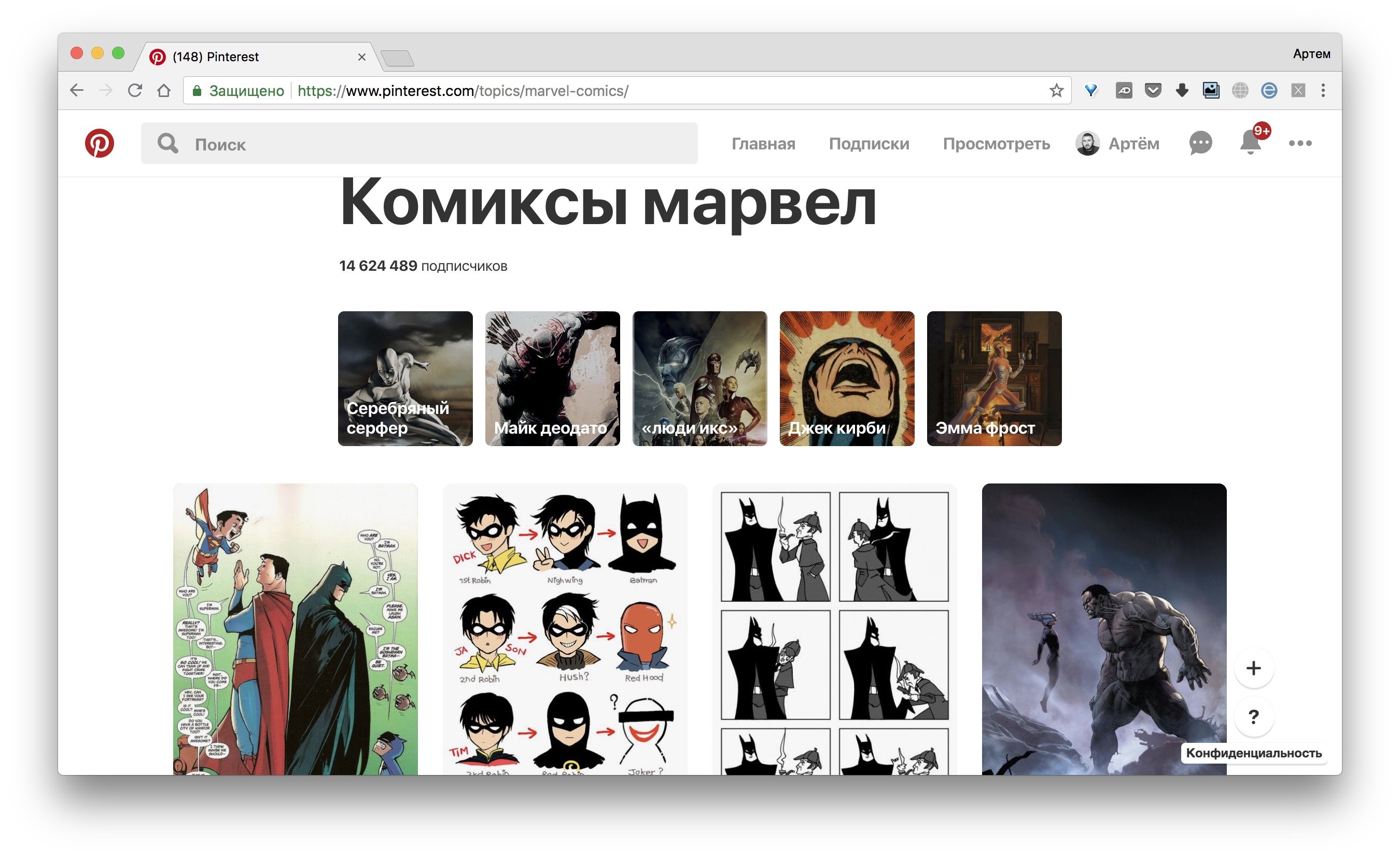Image resolution: width=1400 pixels, height=858 pixels.
Task: Open the three-dots more menu
Action: (1300, 143)
